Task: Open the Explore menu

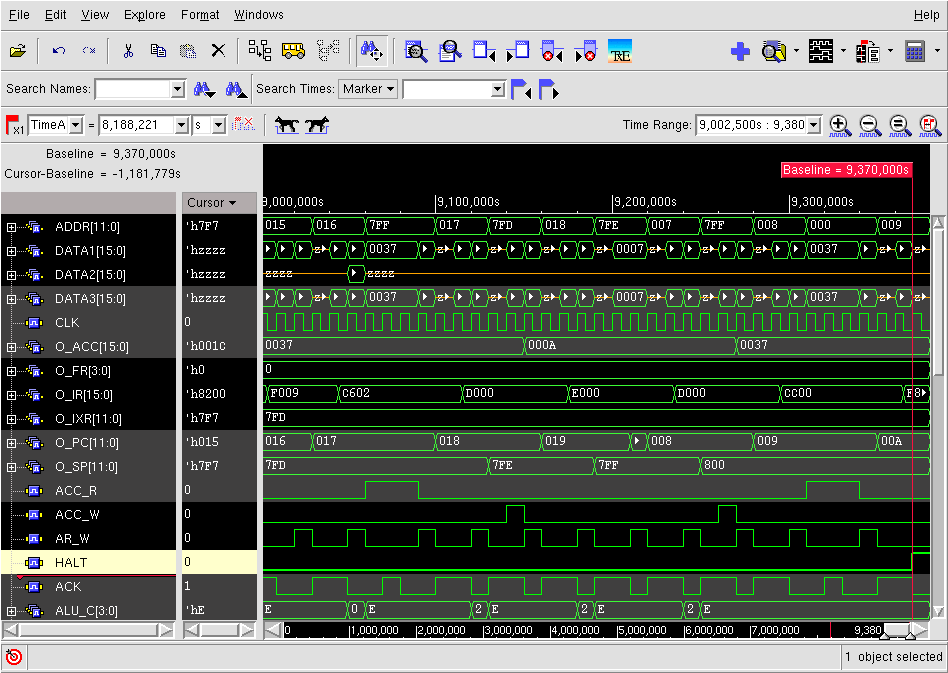Action: tap(144, 15)
